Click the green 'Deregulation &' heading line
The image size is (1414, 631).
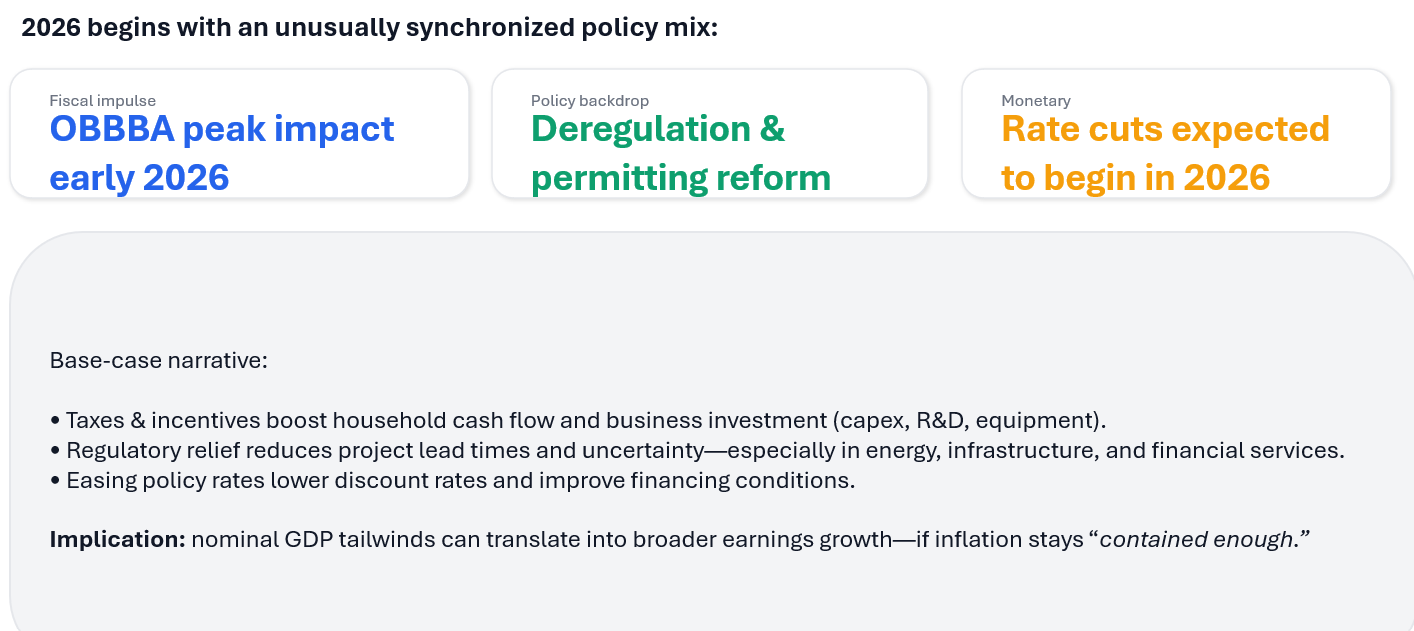click(x=657, y=129)
